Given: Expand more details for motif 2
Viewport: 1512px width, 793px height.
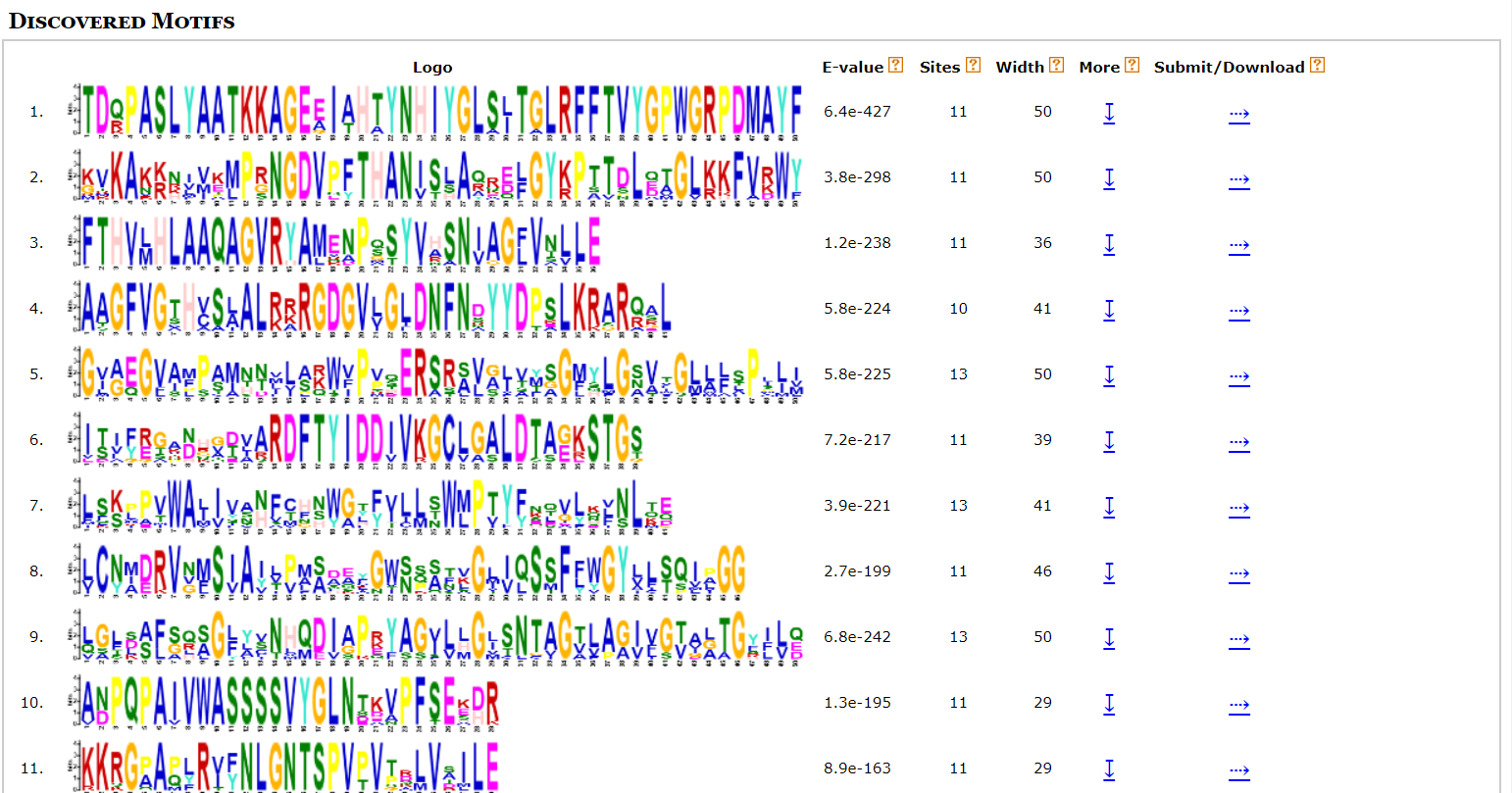Looking at the screenshot, I should click(x=1109, y=178).
